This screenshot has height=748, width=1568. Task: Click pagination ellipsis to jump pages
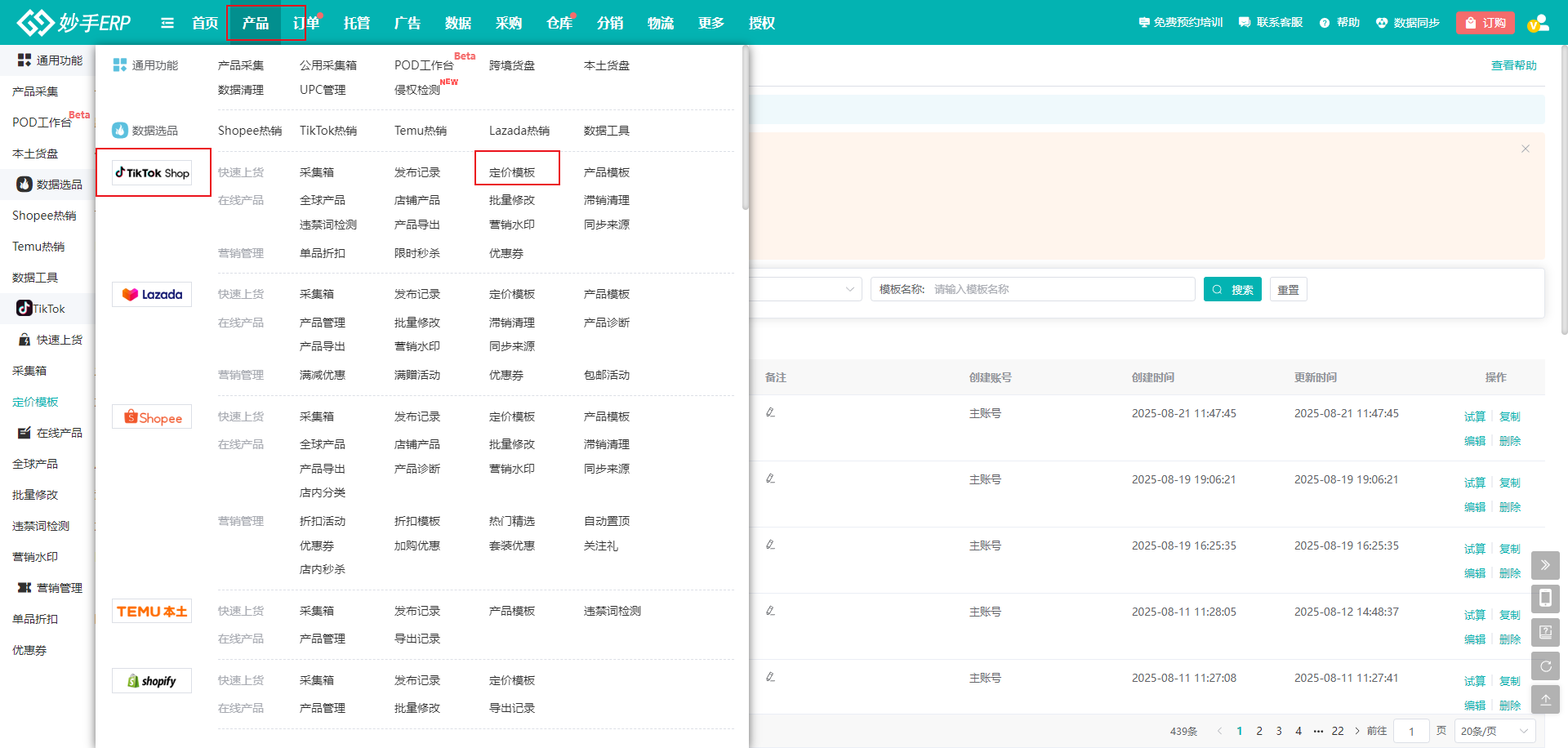tap(1318, 731)
